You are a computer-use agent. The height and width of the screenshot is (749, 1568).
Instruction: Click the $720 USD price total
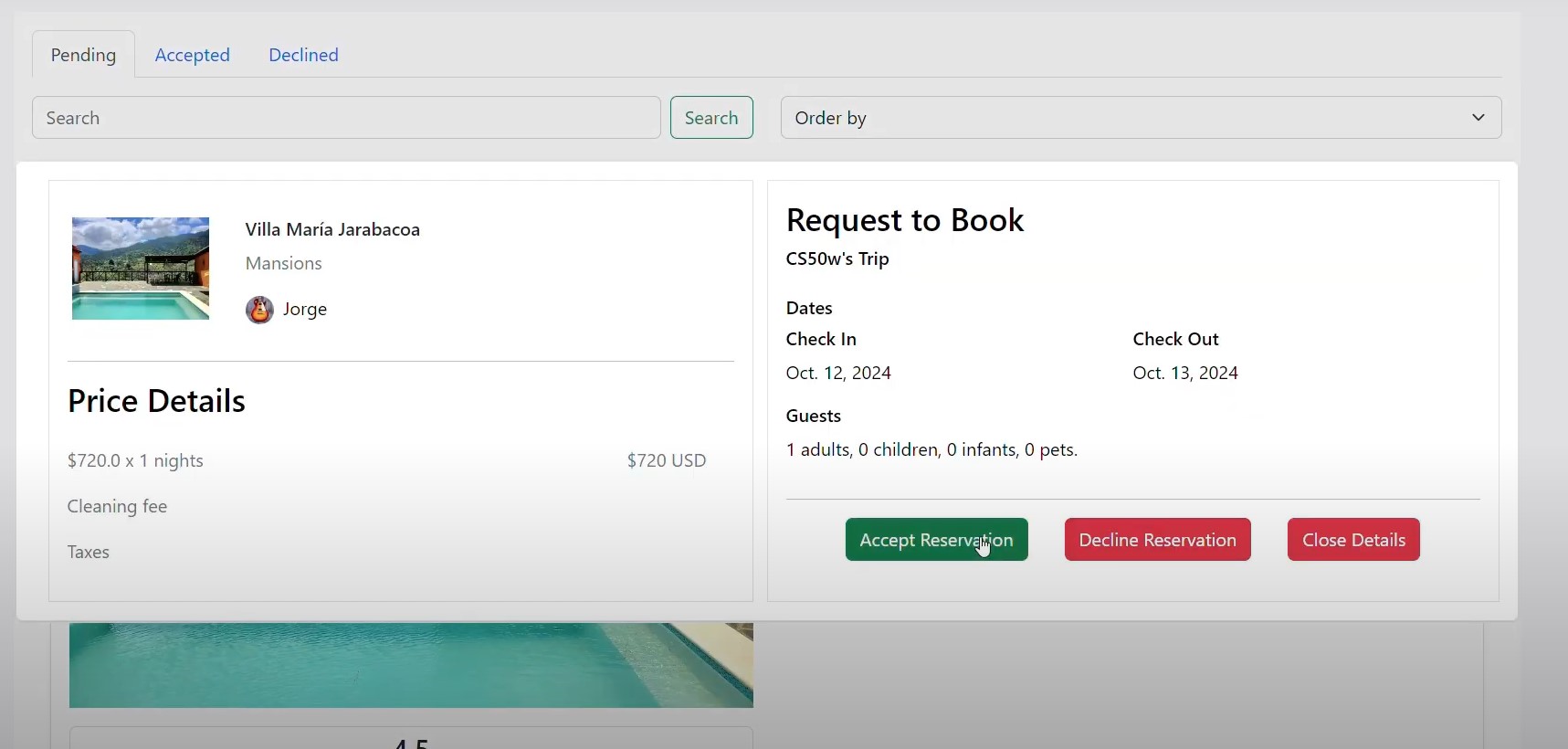click(x=666, y=460)
